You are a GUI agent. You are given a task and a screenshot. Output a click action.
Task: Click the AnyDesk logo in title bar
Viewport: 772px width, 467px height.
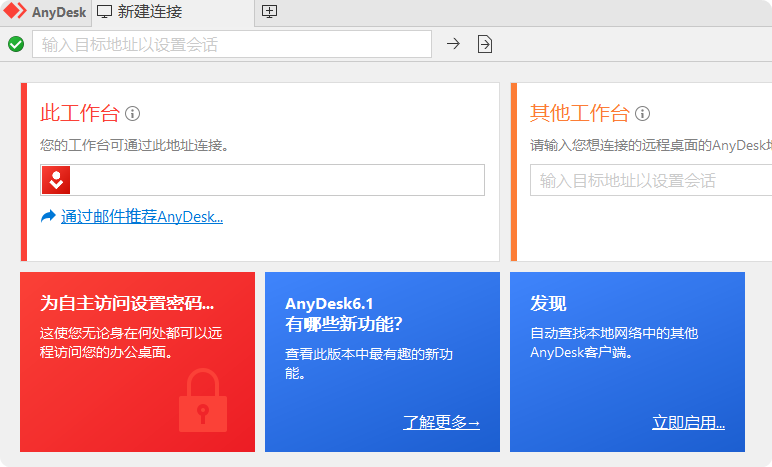(15, 12)
